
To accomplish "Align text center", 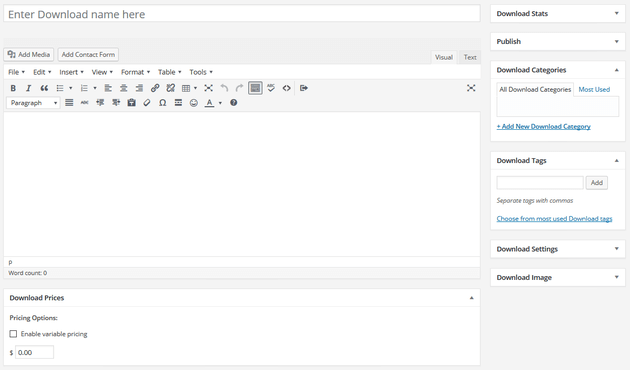I will point(124,88).
